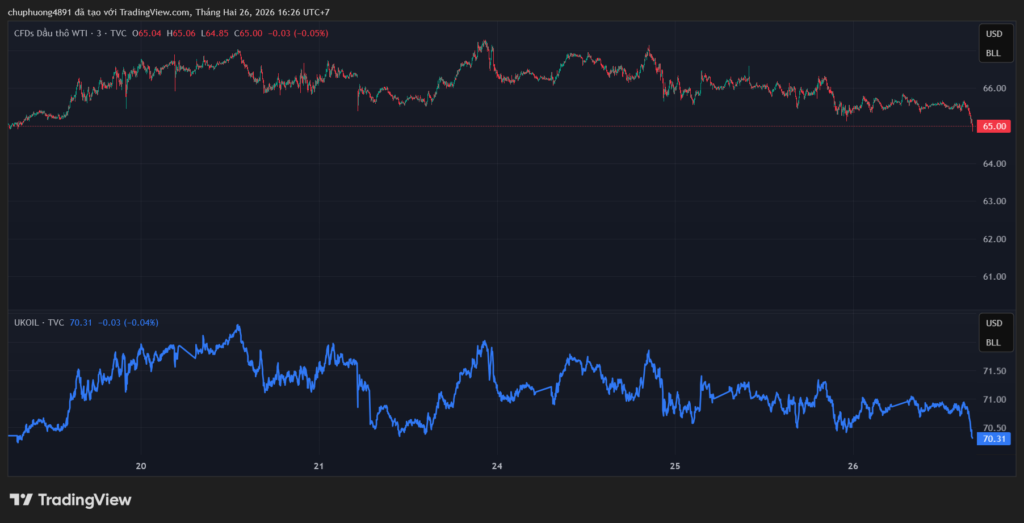
Task: Select the date label 21 on time axis
Action: 319,466
